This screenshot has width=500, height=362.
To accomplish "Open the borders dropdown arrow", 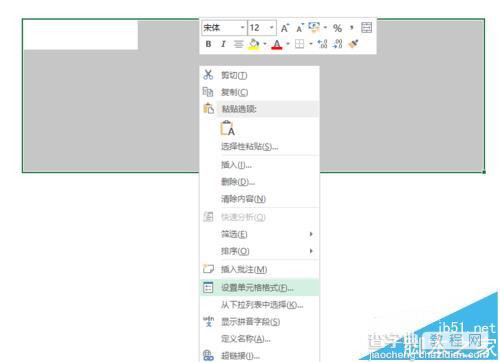I will pos(311,44).
